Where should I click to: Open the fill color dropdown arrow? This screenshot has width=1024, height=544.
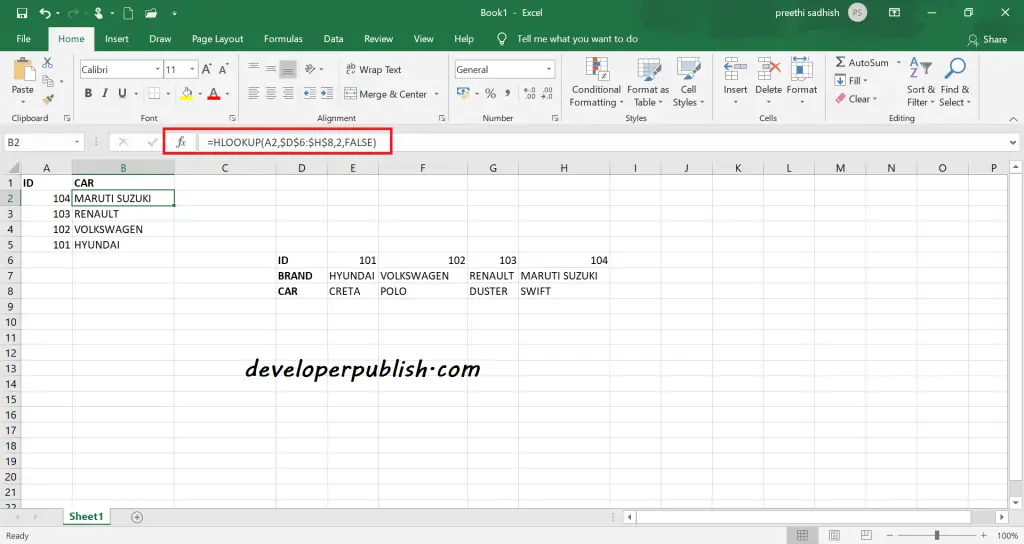(x=199, y=94)
